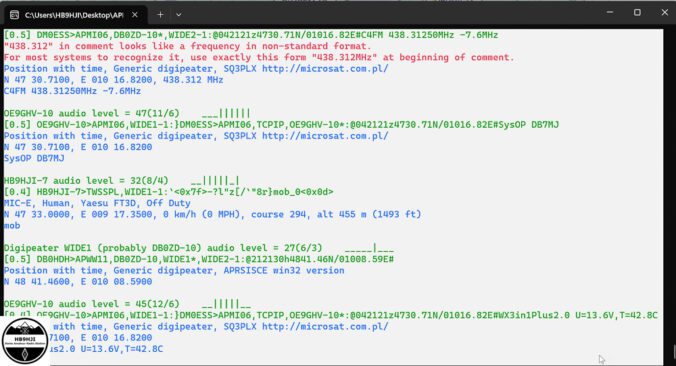This screenshot has height=366, width=676.
Task: Click "OE9GHV-10 audio level = 47(11/6)"
Action: (91, 113)
